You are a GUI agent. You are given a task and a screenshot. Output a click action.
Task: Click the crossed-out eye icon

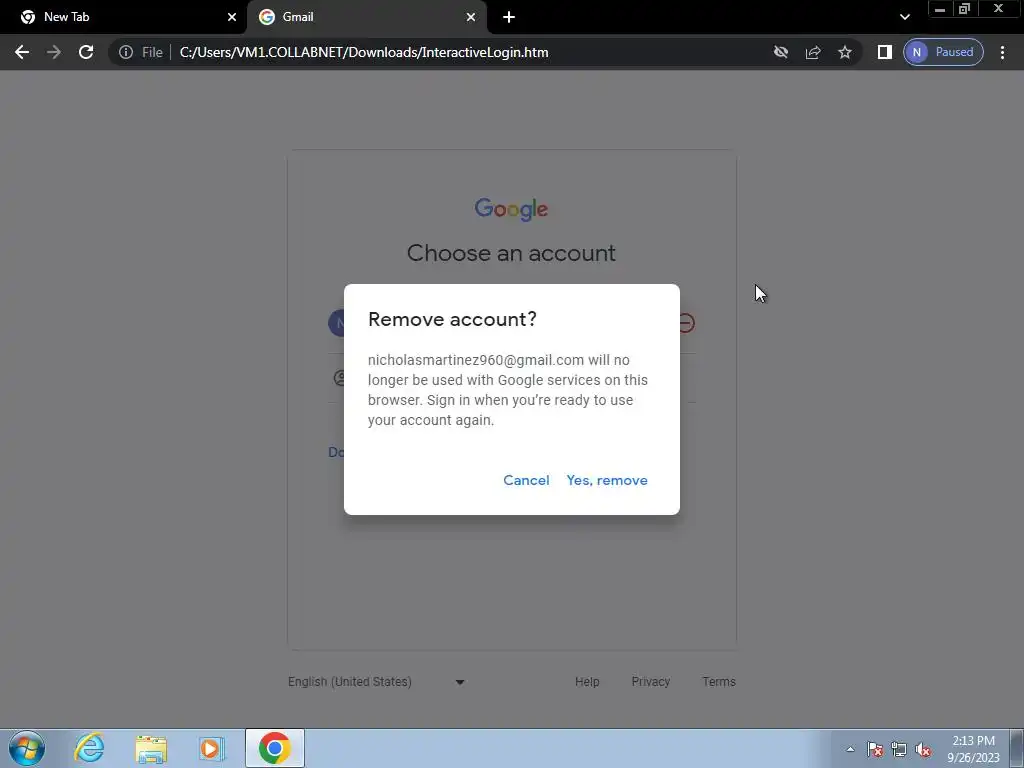[x=780, y=52]
